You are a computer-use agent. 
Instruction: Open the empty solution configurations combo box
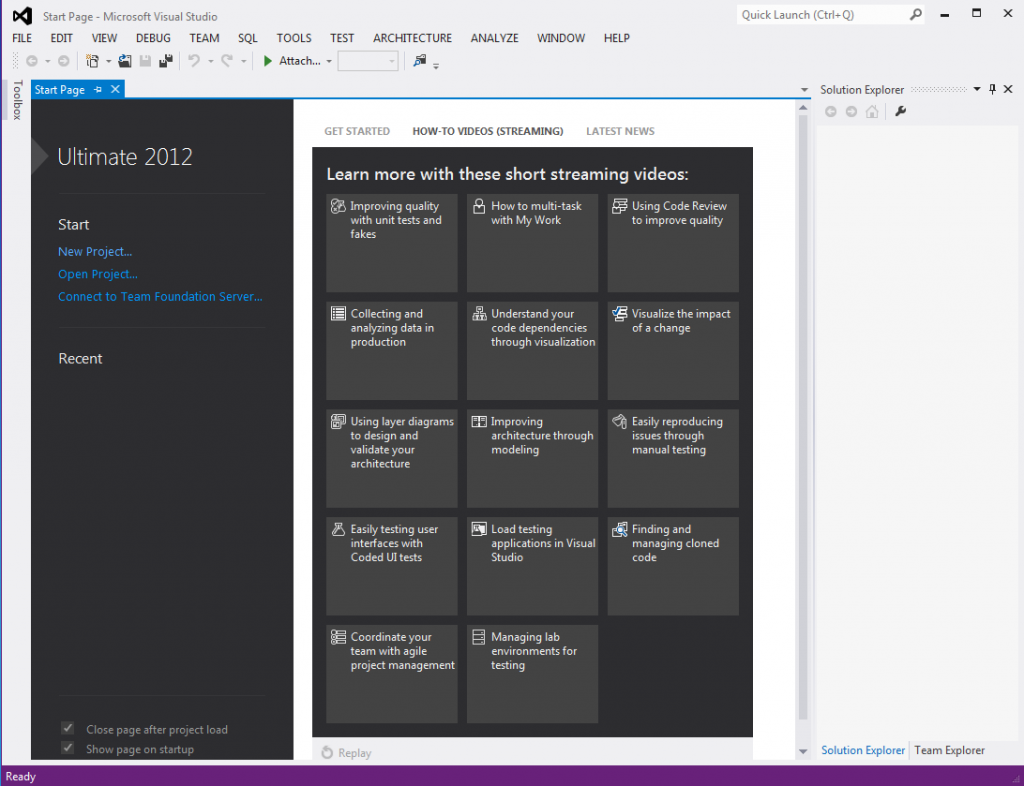pyautogui.click(x=368, y=61)
